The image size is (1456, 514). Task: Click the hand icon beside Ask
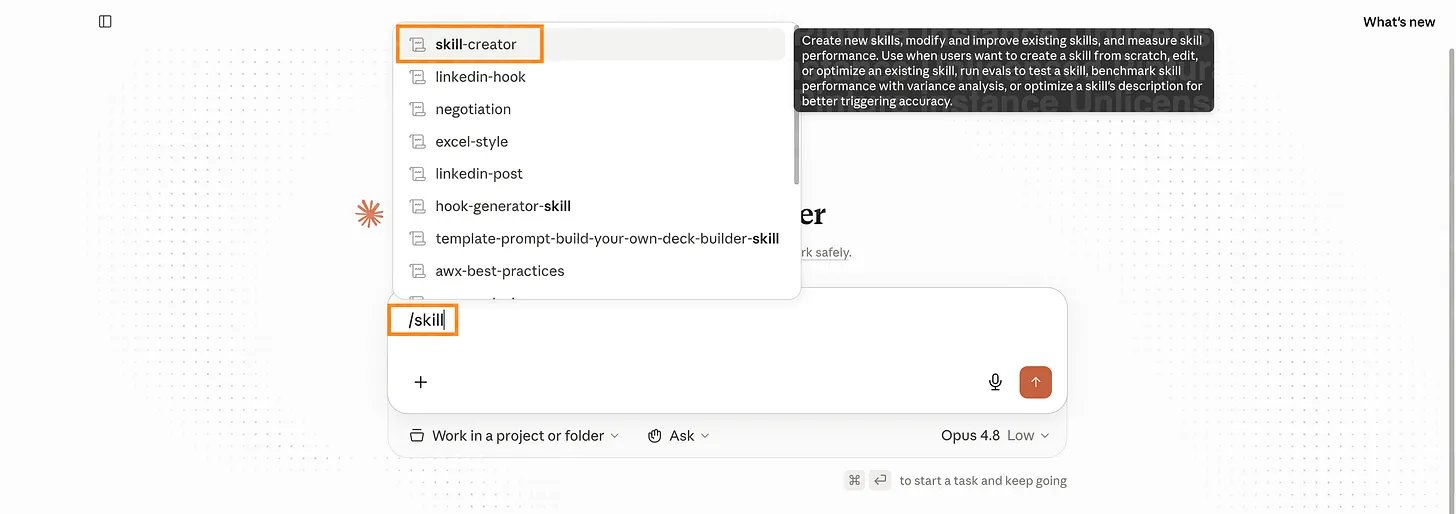(655, 436)
